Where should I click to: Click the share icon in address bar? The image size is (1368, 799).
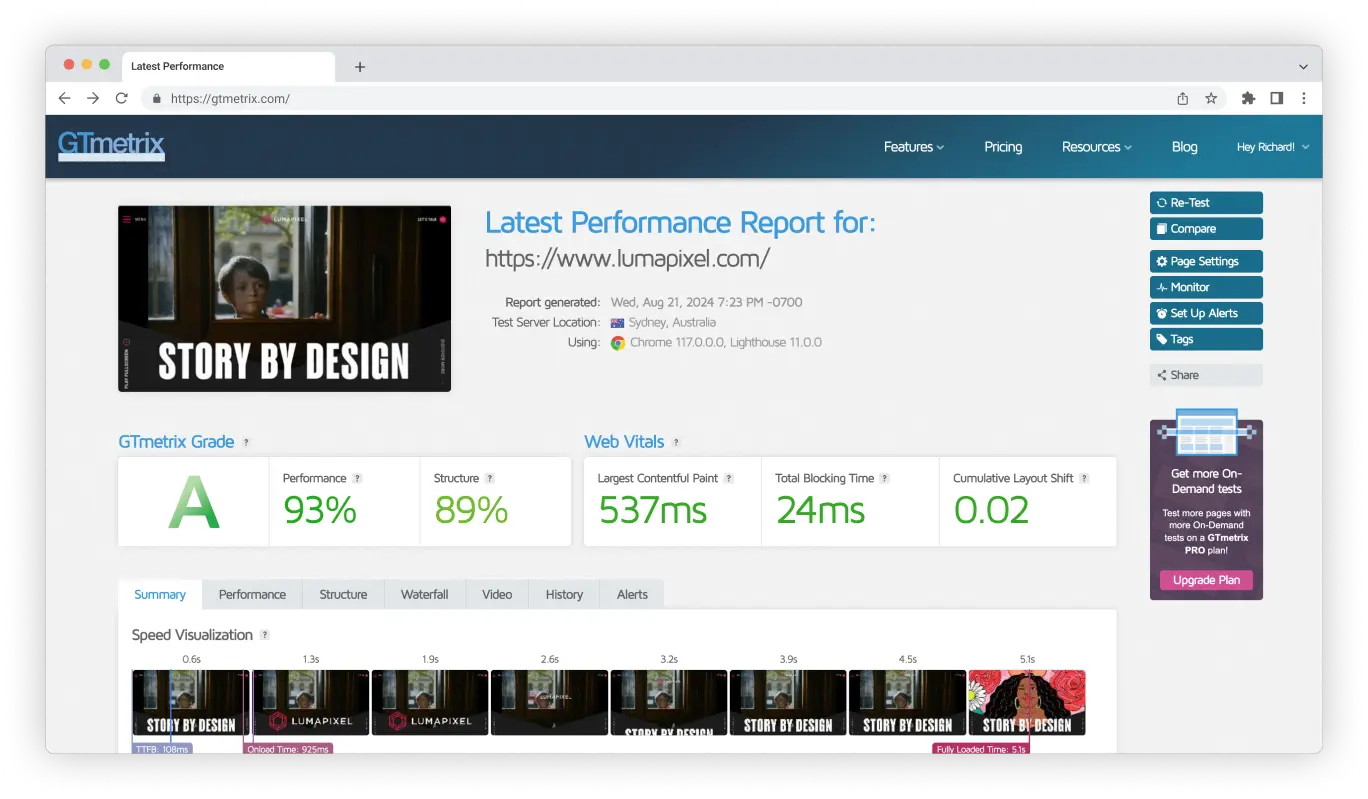pyautogui.click(x=1183, y=98)
